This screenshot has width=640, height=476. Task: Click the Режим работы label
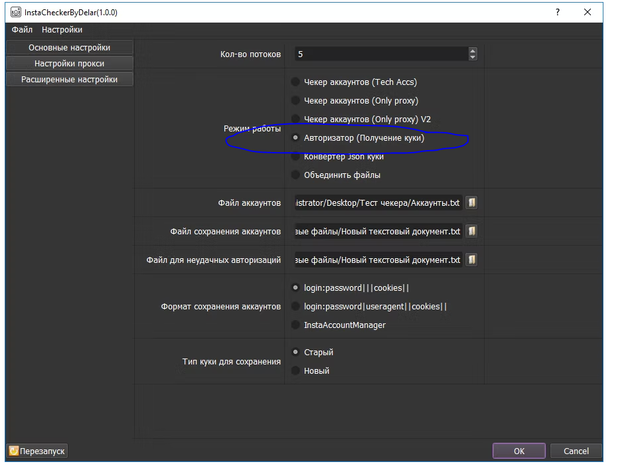252,129
